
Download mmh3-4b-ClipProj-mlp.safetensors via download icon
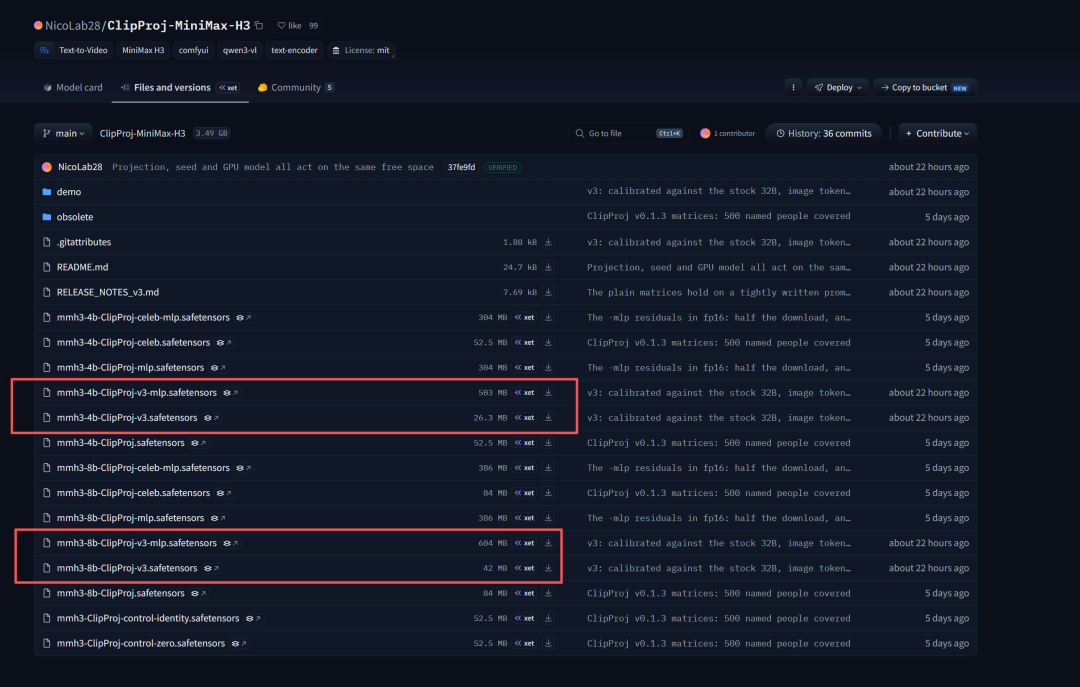click(x=548, y=368)
